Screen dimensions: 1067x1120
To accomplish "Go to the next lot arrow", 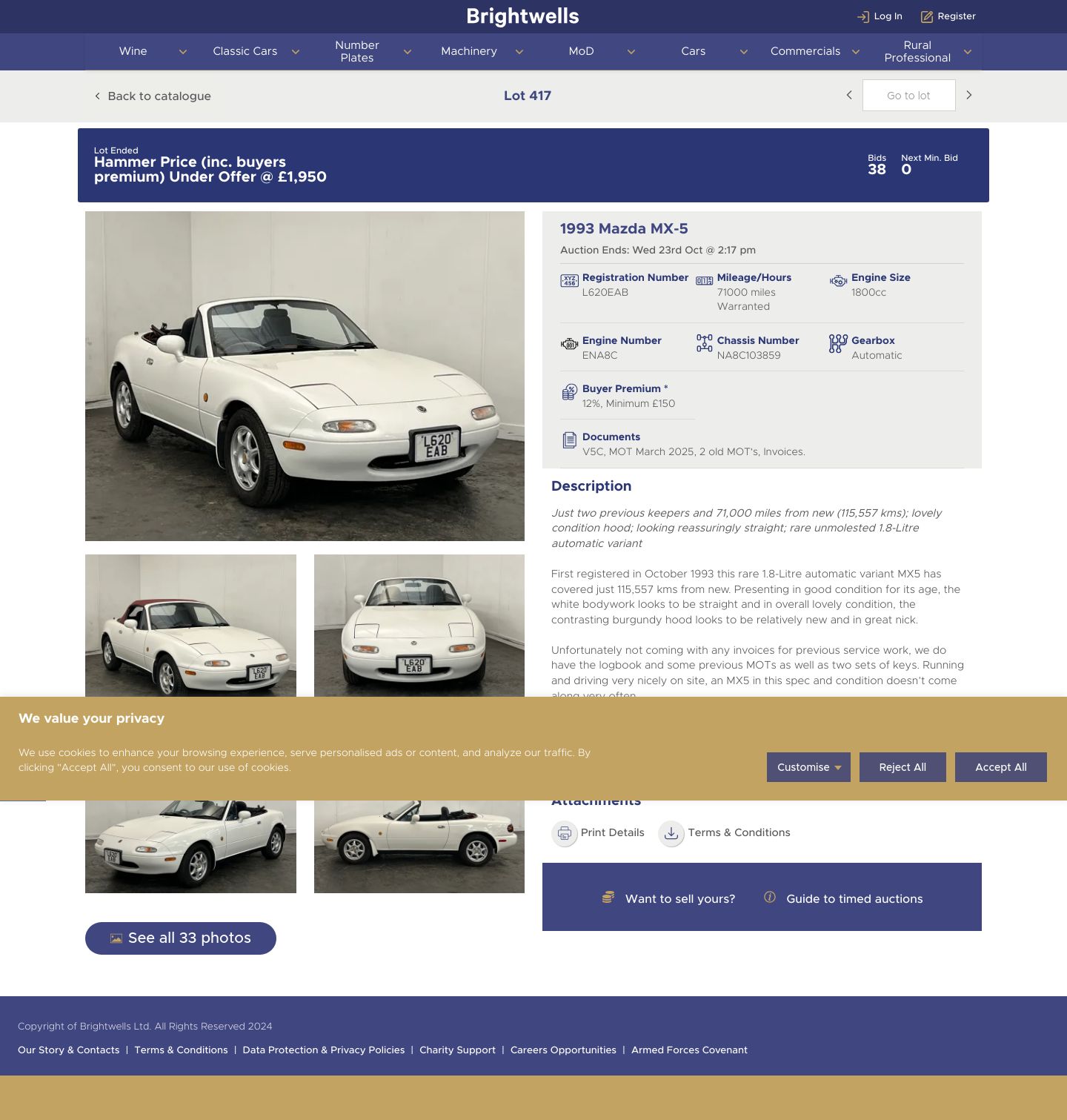I will click(968, 95).
